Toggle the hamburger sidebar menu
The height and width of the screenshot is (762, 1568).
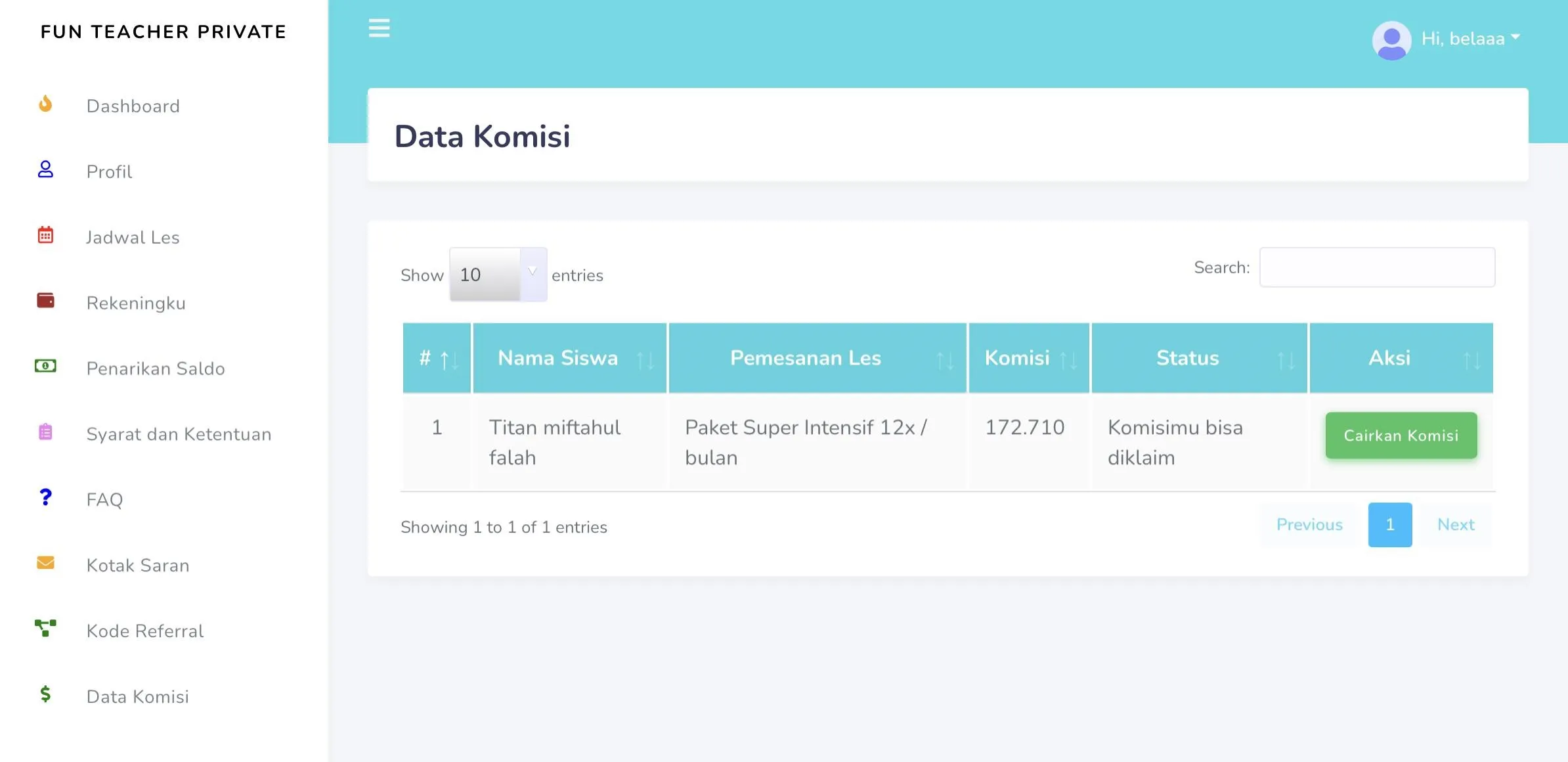pos(379,28)
